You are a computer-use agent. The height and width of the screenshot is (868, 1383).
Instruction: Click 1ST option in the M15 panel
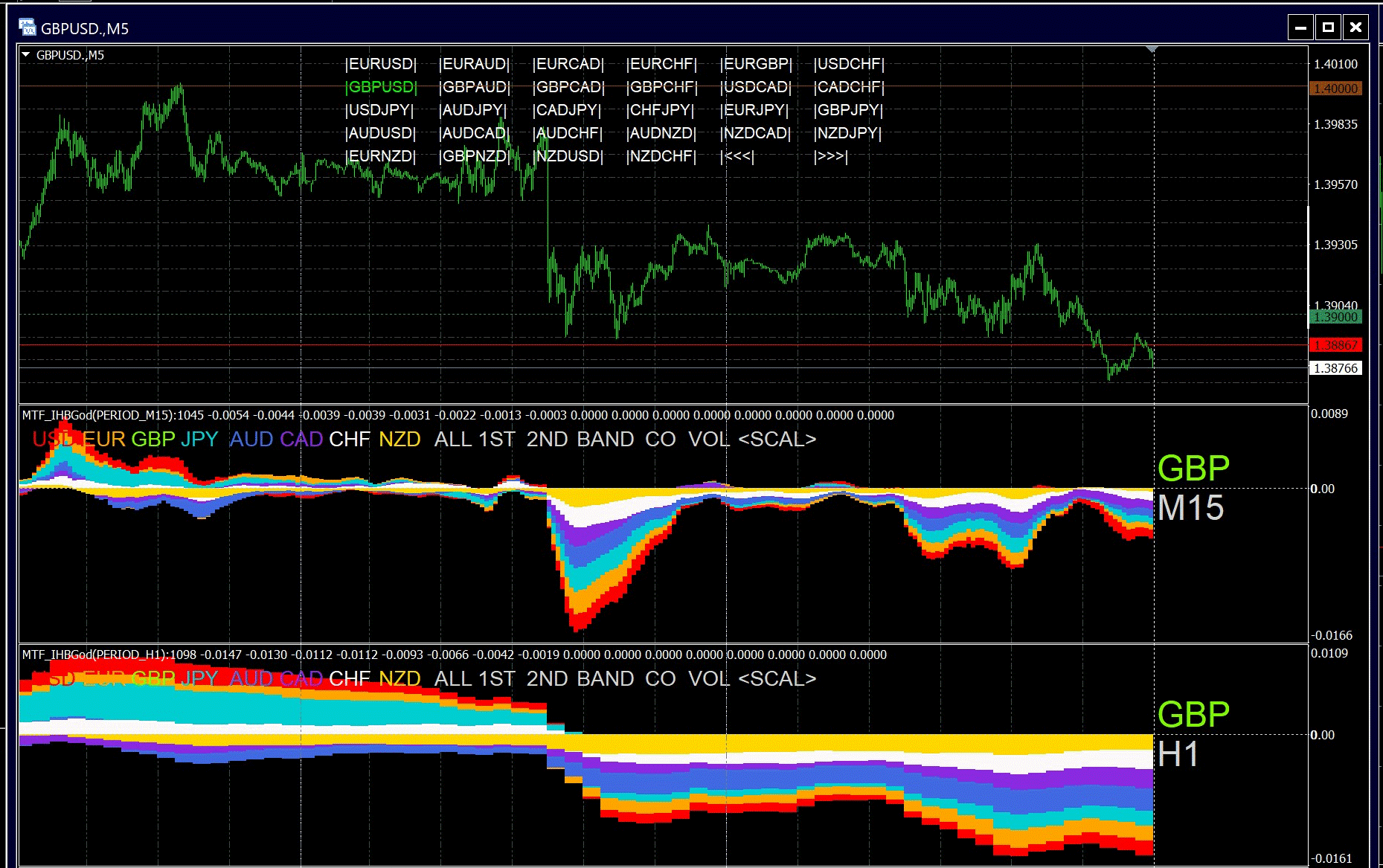pos(497,440)
